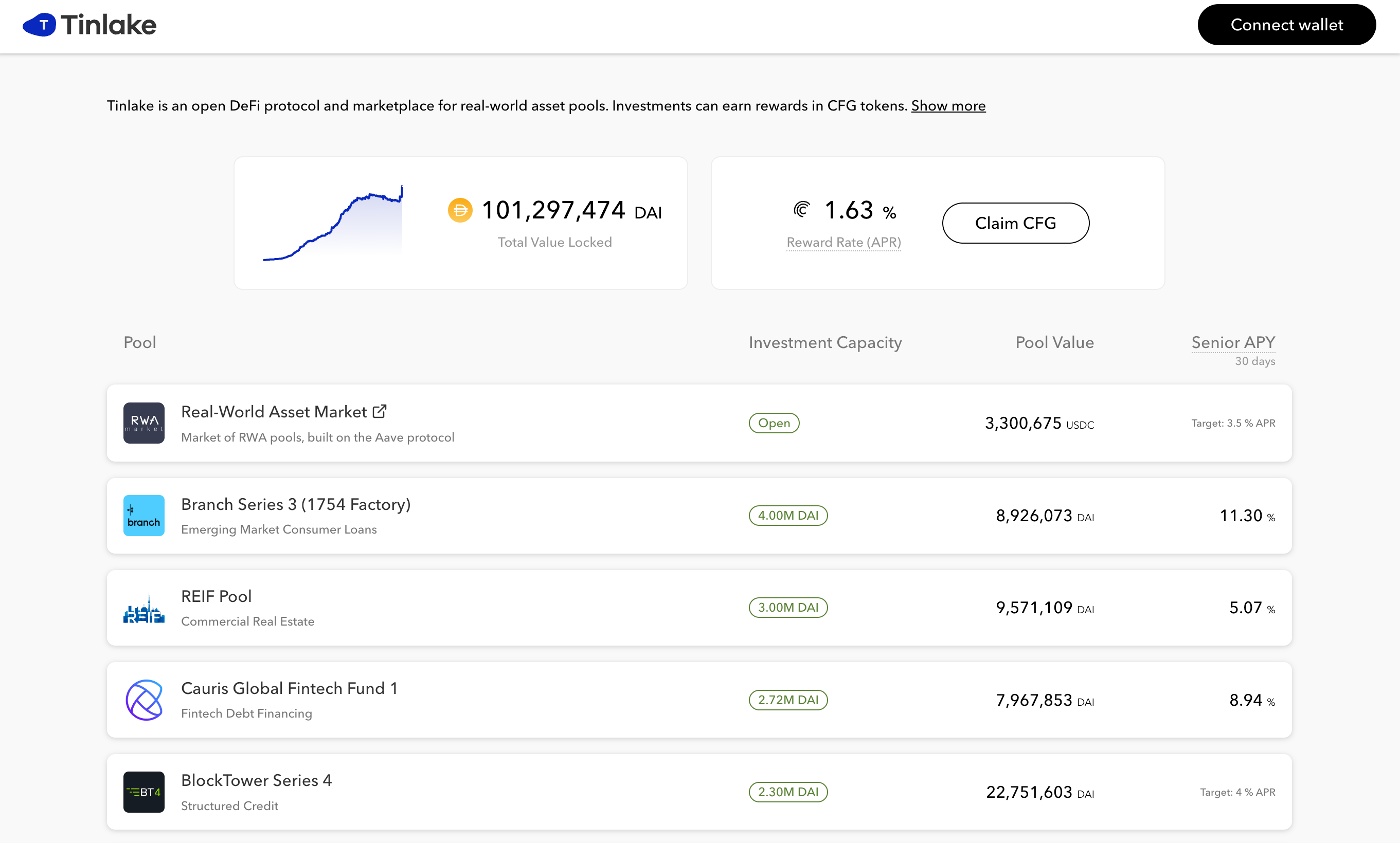Open the BlockTower Series 4 pool
Viewport: 1400px width, 843px height.
pyautogui.click(x=256, y=780)
